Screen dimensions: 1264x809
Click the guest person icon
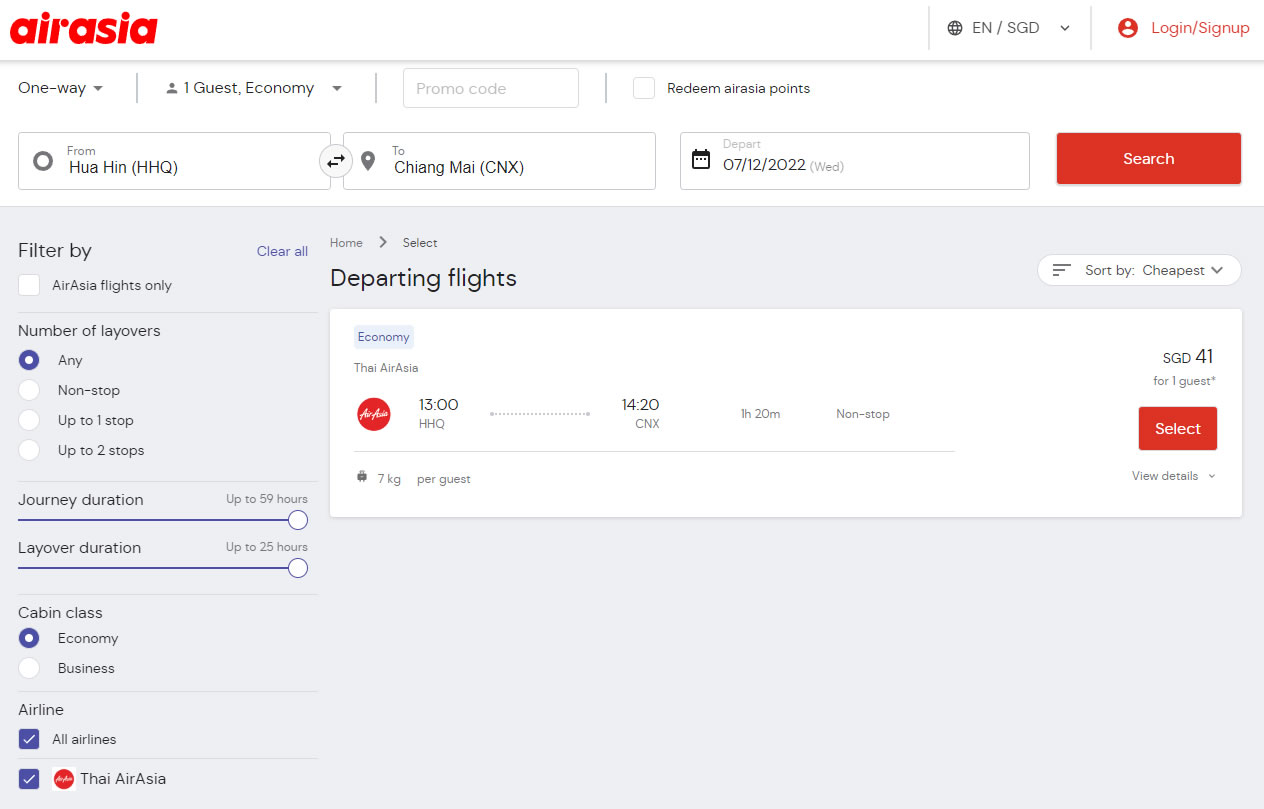[x=172, y=88]
